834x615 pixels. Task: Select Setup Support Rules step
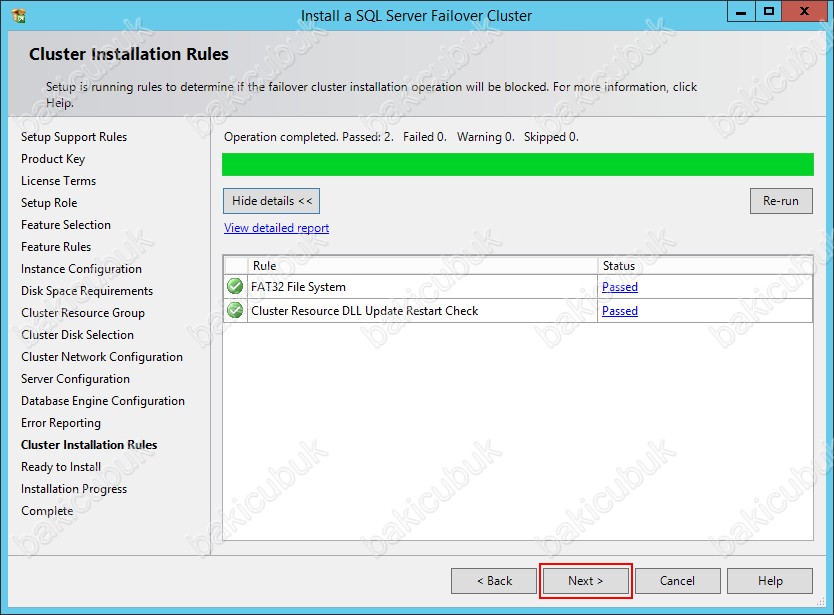click(74, 137)
